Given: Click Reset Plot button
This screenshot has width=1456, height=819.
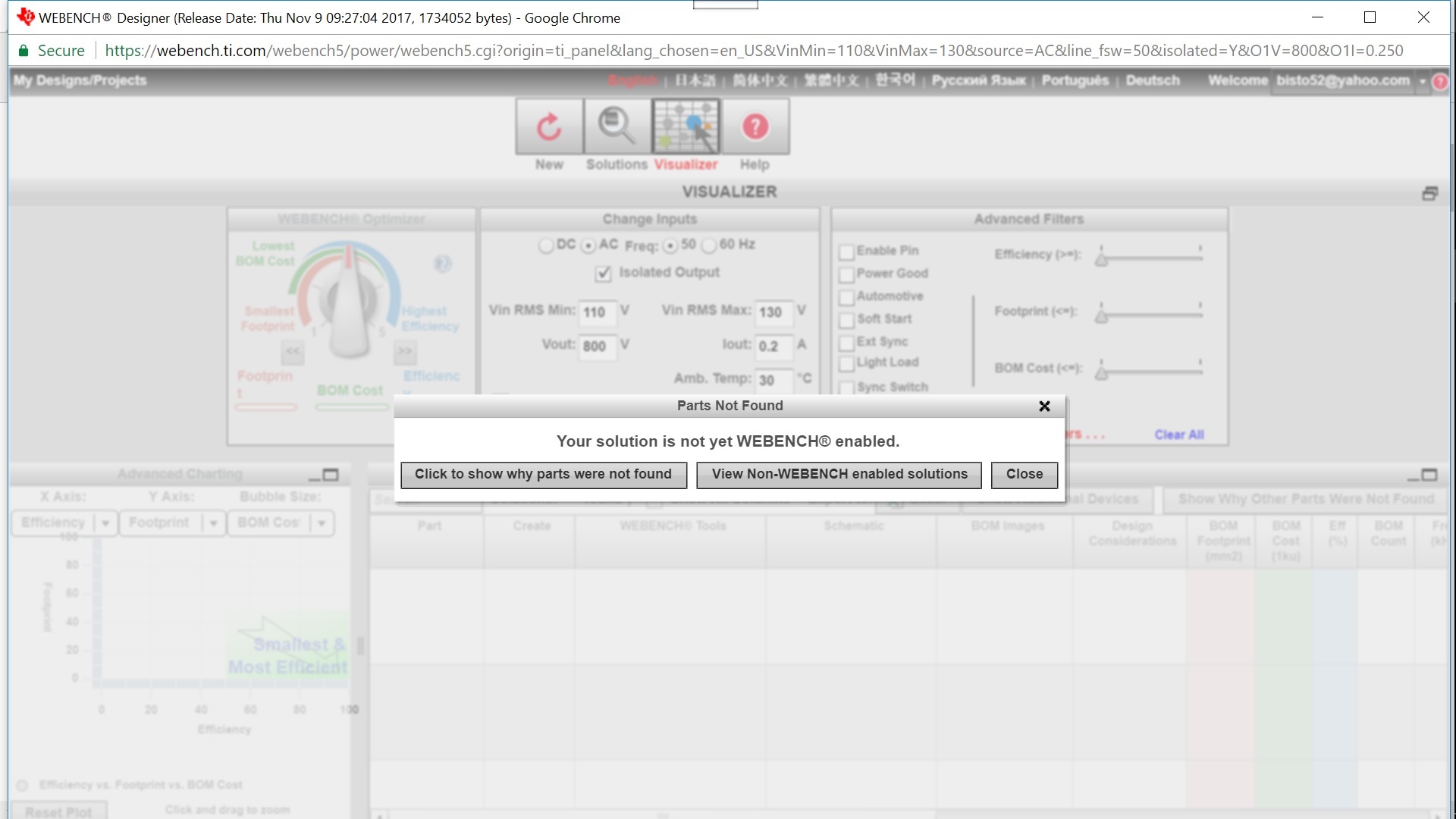Looking at the screenshot, I should pyautogui.click(x=58, y=811).
